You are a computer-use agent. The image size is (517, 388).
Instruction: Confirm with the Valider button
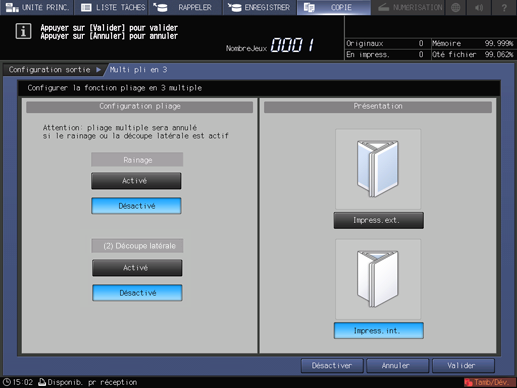[463, 366]
